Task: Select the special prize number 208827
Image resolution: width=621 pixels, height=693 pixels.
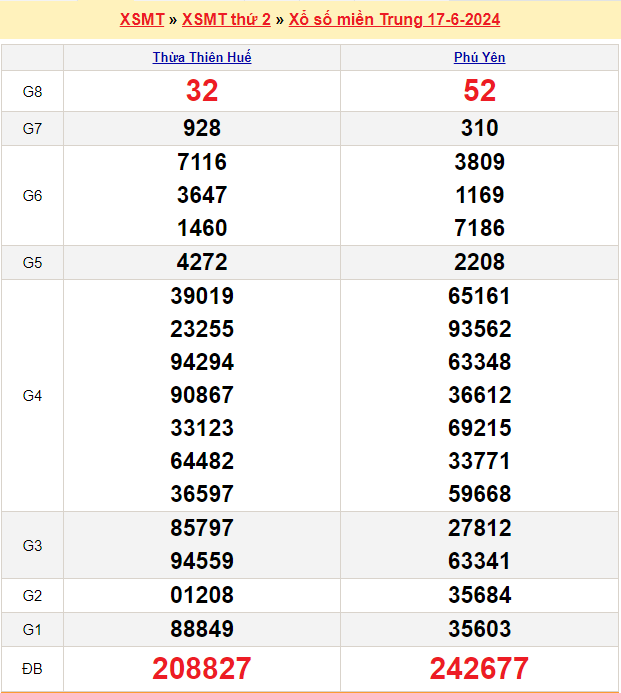Action: (202, 669)
